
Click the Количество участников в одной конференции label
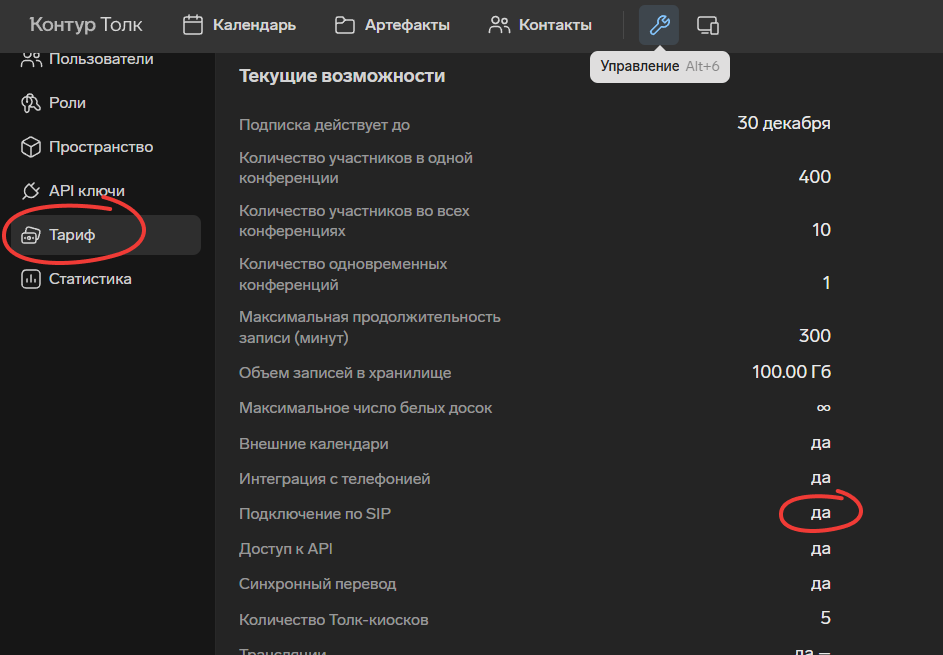[x=355, y=168]
